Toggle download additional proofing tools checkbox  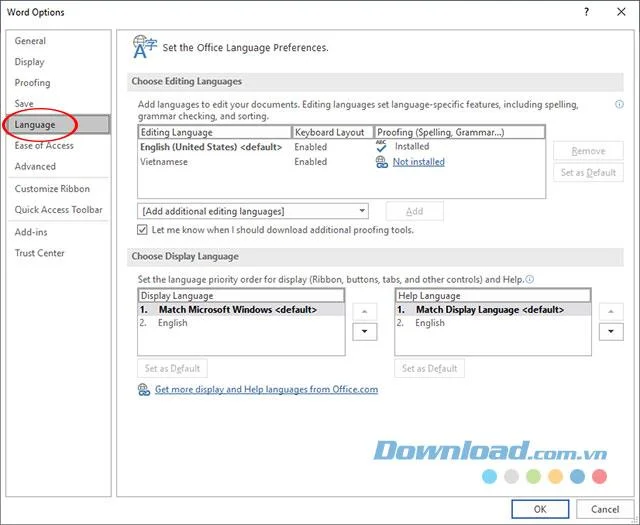pos(142,229)
